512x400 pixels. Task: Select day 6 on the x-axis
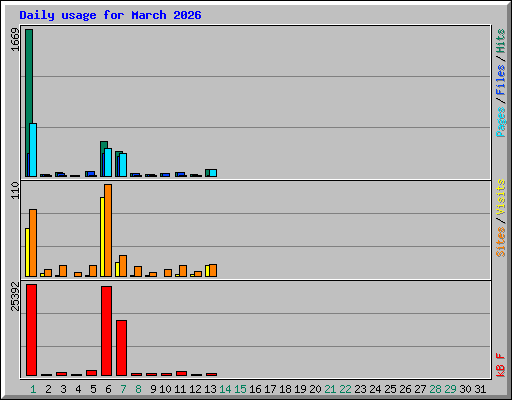pos(108,389)
